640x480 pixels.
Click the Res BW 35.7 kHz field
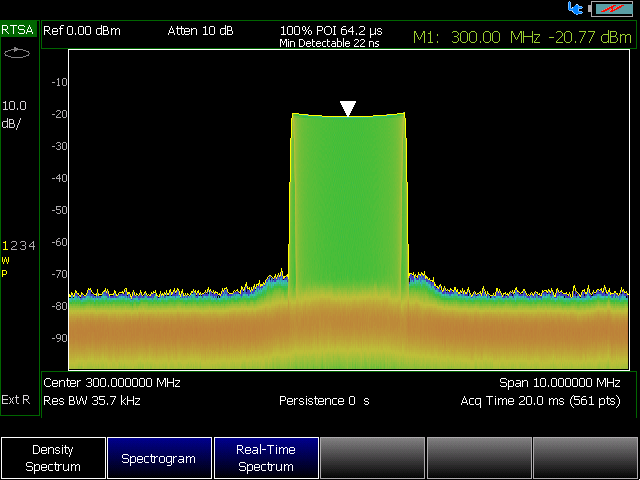pos(92,400)
